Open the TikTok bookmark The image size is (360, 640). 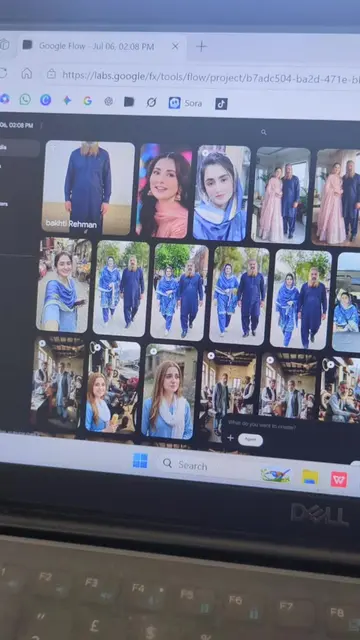[221, 104]
